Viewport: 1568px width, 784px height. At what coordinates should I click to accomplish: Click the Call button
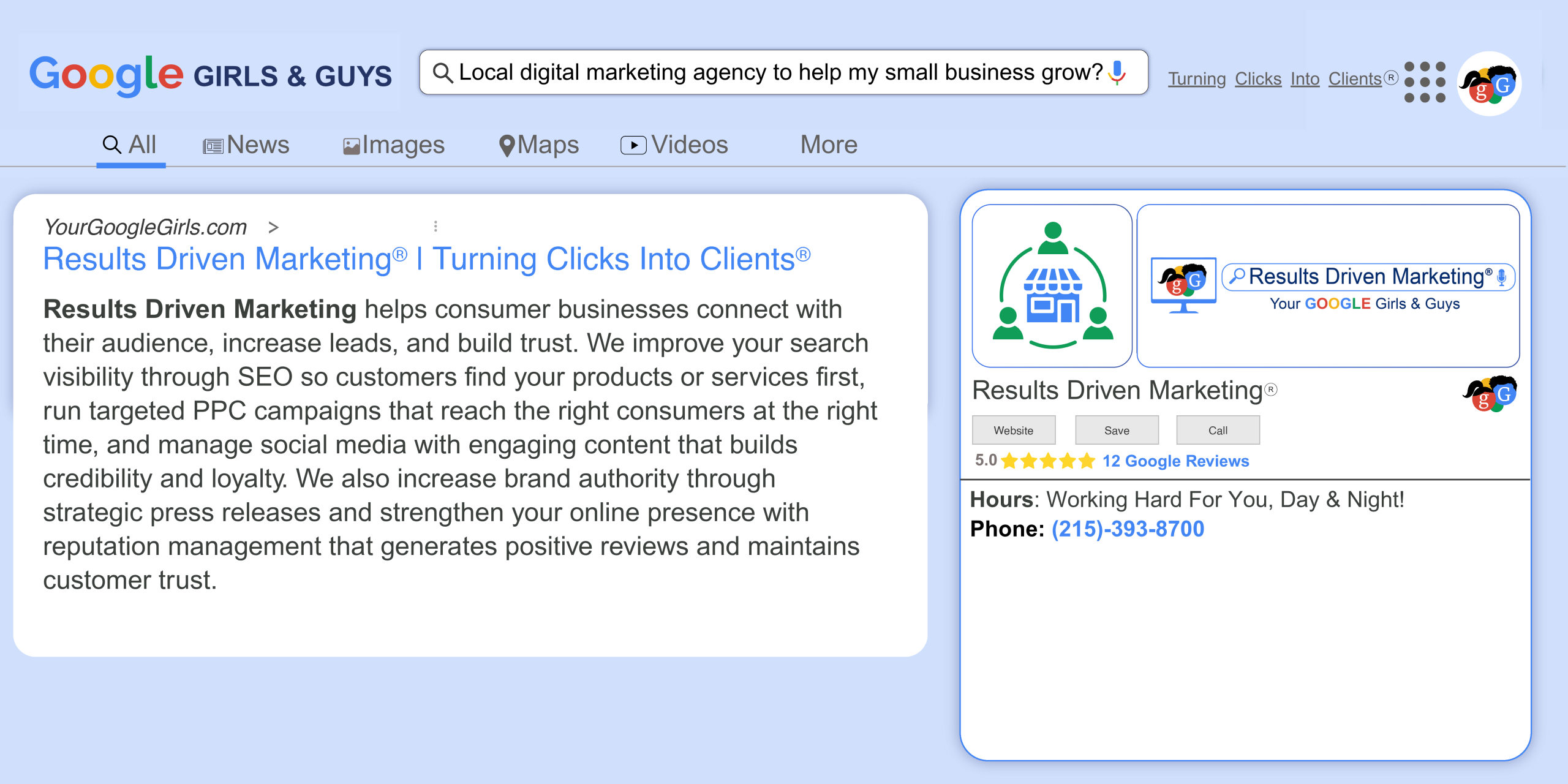1218,430
